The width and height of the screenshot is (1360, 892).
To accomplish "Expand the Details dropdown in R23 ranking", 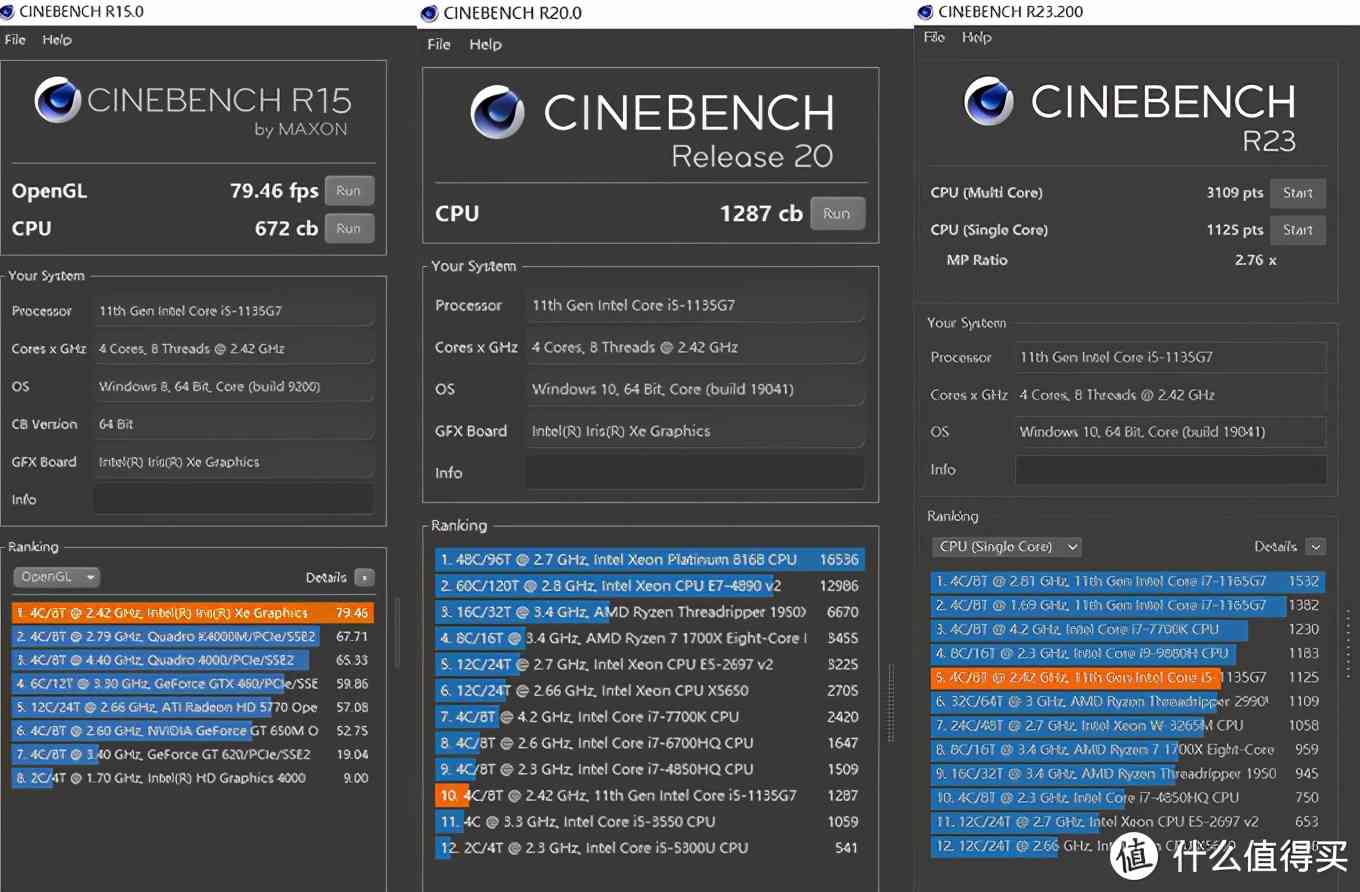I will (1315, 547).
